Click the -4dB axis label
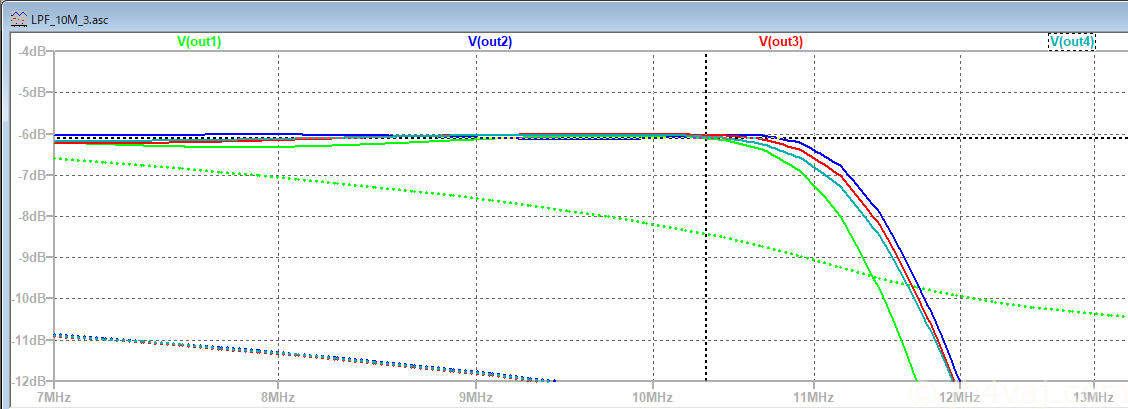 (34, 51)
